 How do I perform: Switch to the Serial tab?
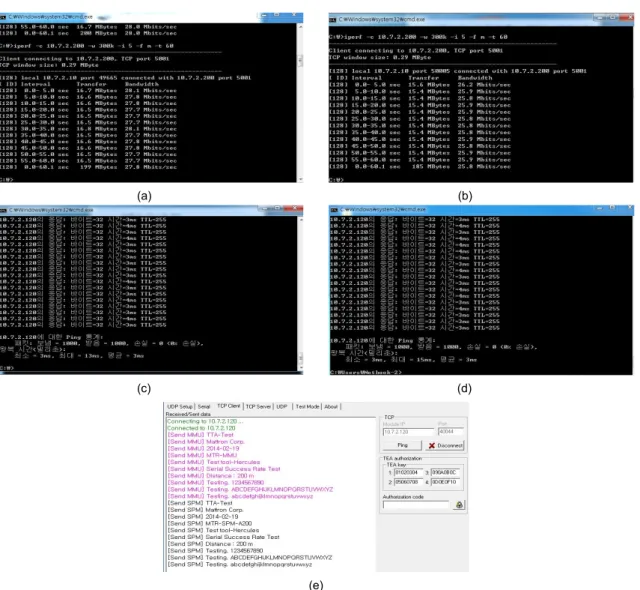pyautogui.click(x=204, y=407)
